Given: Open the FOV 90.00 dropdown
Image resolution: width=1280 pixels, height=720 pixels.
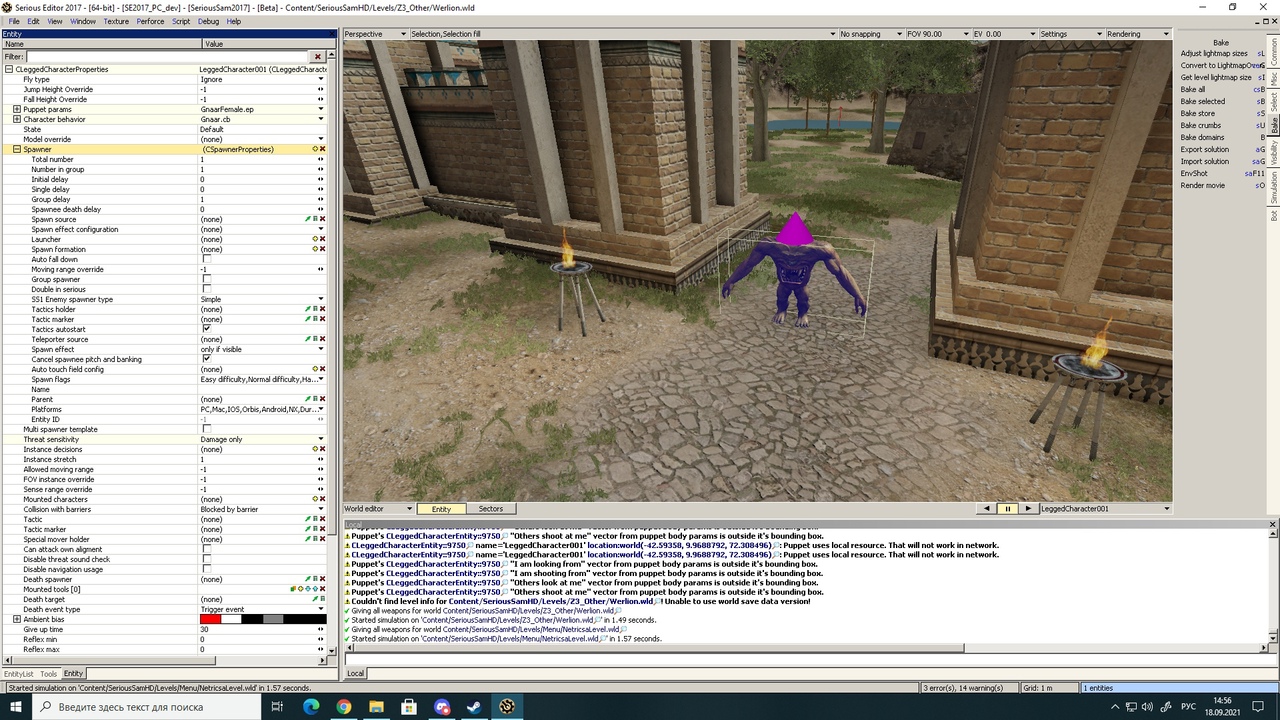Looking at the screenshot, I should click(937, 34).
